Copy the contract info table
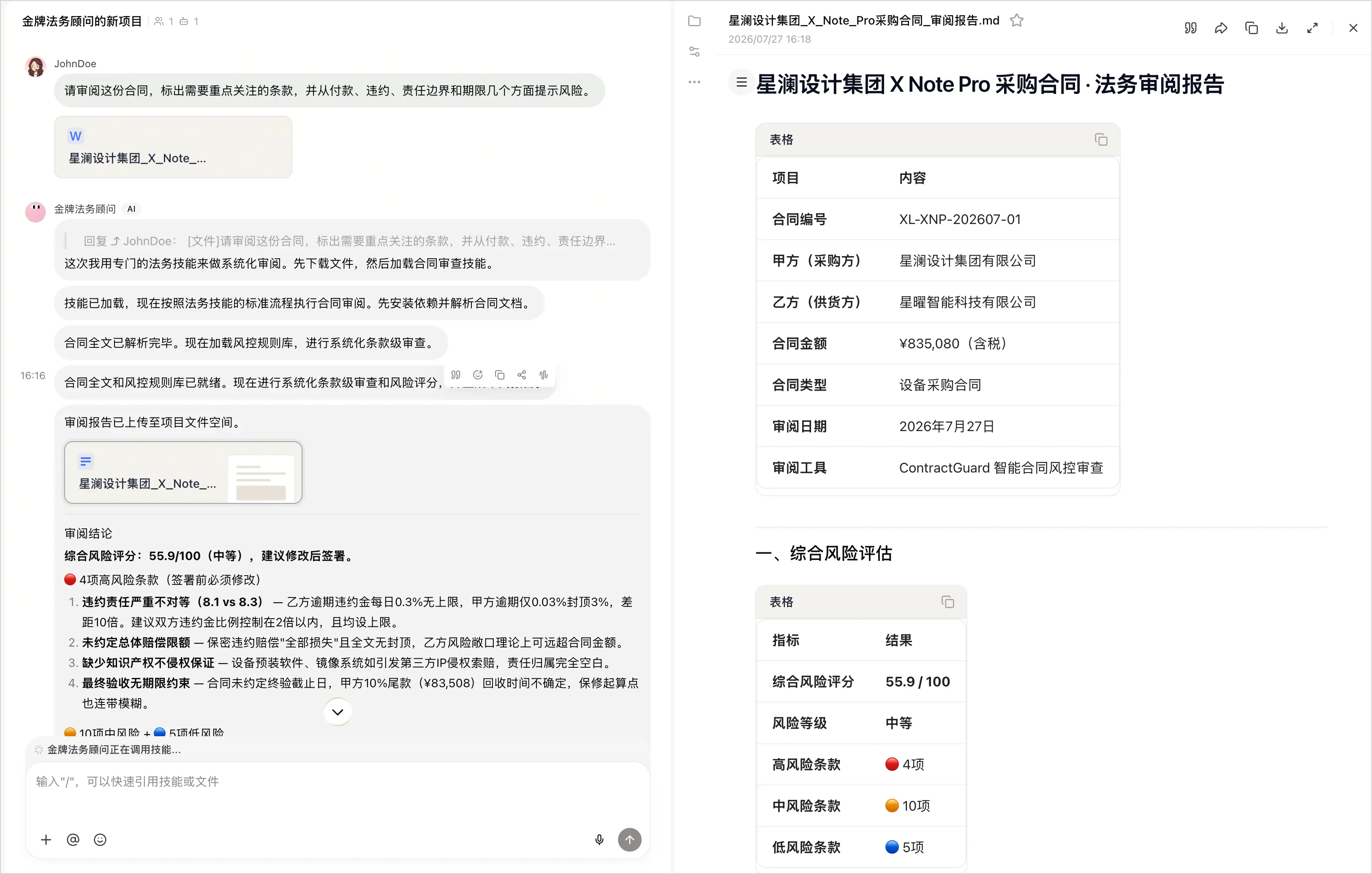Viewport: 1372px width, 874px height. (x=1101, y=140)
